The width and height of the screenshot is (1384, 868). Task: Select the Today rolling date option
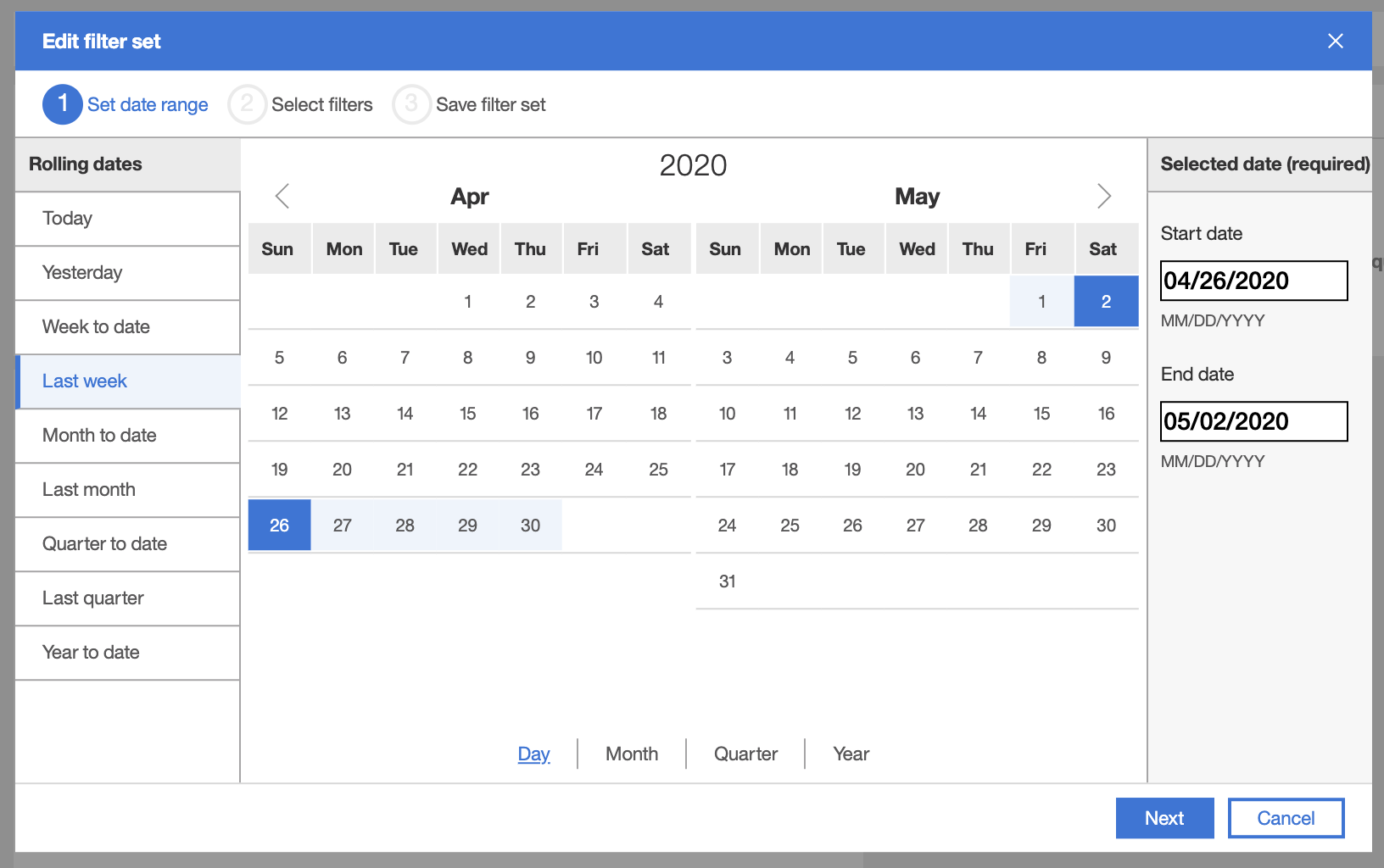tap(127, 219)
